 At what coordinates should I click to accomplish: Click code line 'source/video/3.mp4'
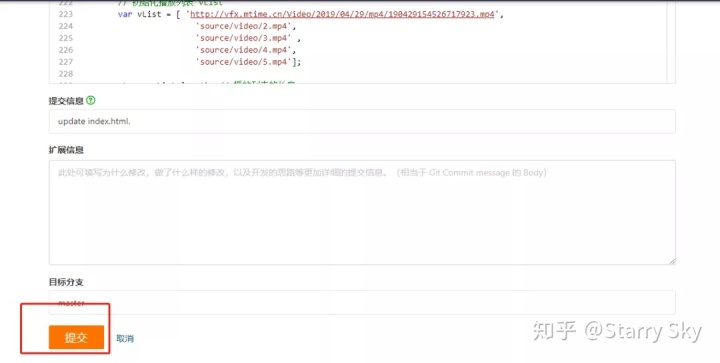click(248, 38)
